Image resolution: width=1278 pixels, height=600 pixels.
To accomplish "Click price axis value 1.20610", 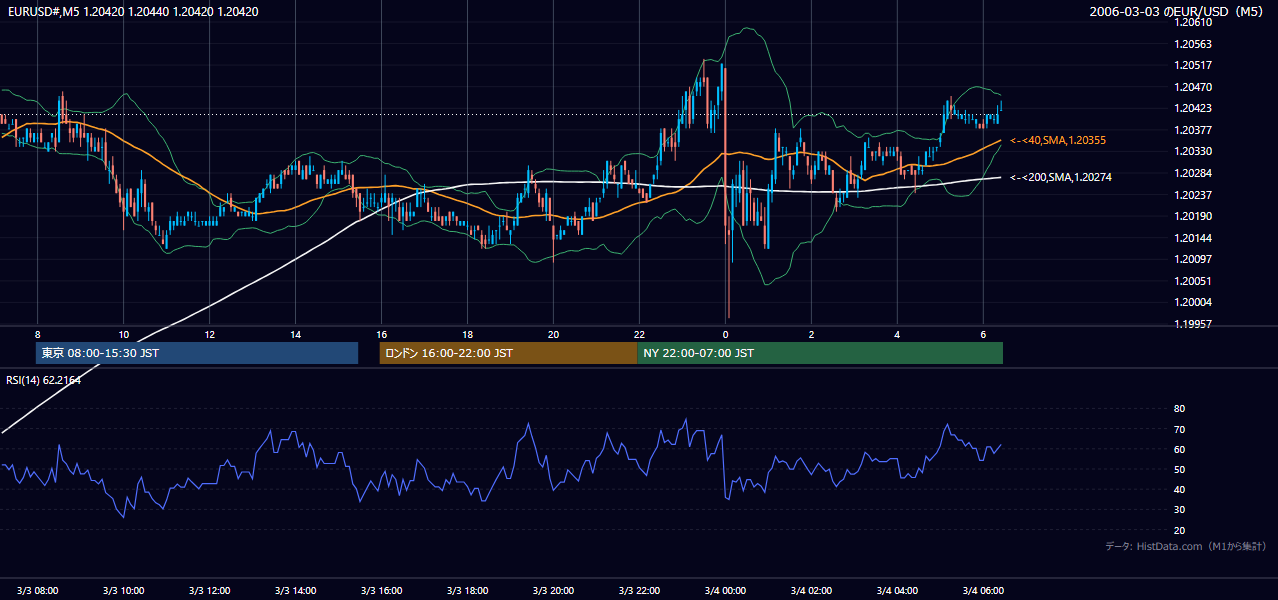I will [1194, 22].
